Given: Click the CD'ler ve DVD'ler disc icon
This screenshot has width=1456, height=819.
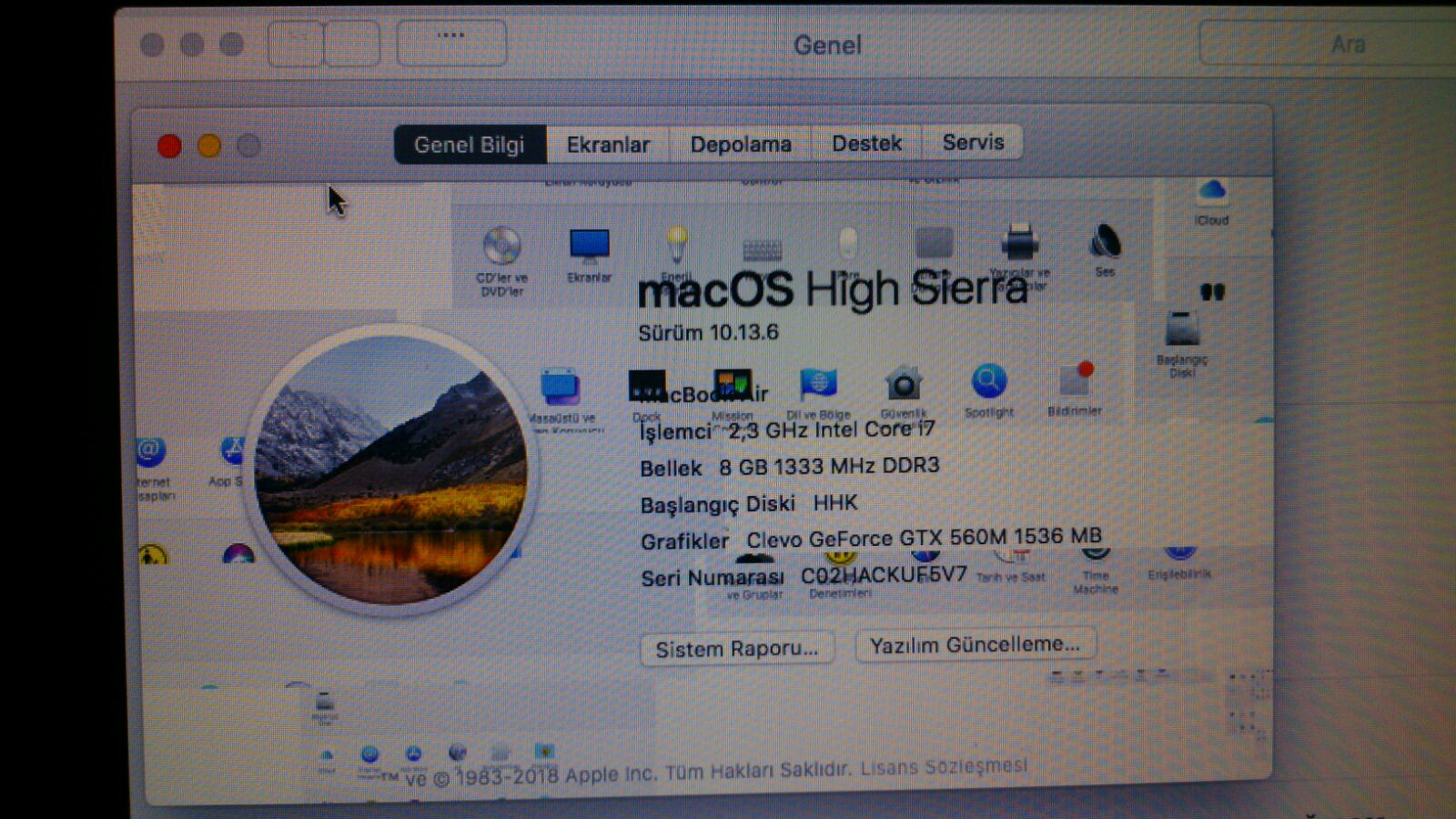Looking at the screenshot, I should click(501, 246).
